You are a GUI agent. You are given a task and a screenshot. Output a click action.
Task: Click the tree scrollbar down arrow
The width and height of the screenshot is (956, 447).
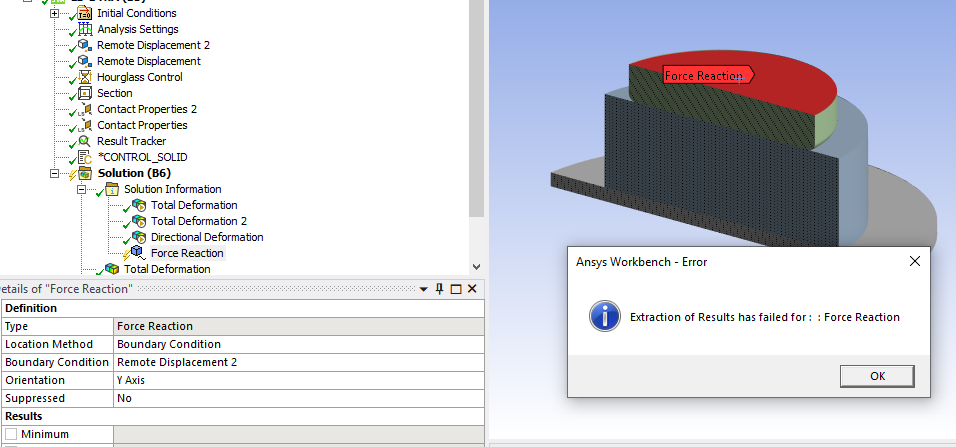coord(477,266)
